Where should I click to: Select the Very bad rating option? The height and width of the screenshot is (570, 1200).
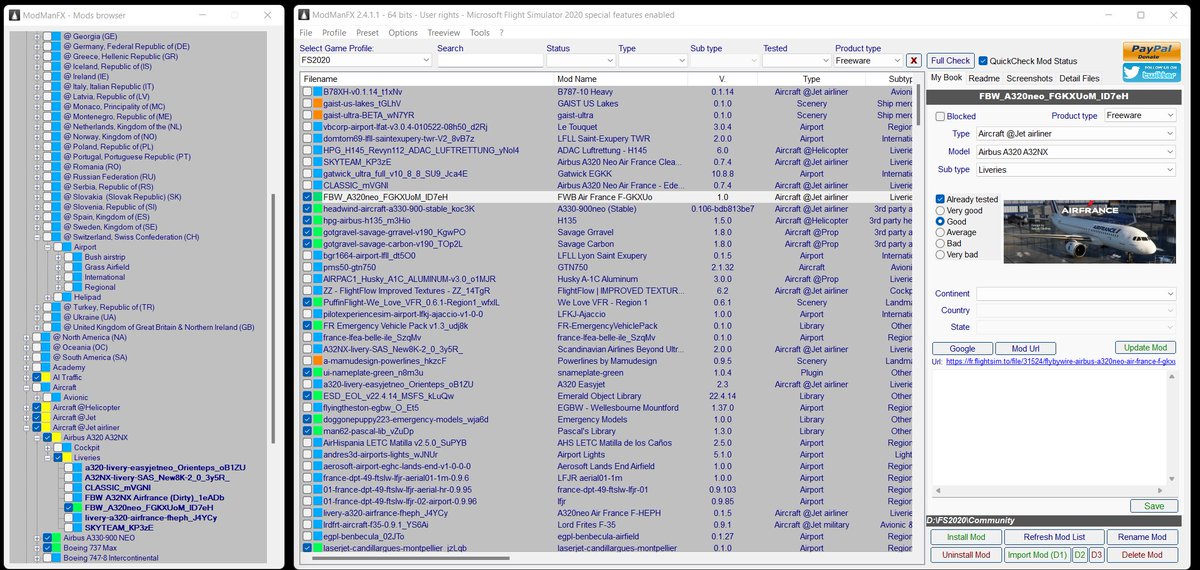(x=940, y=254)
